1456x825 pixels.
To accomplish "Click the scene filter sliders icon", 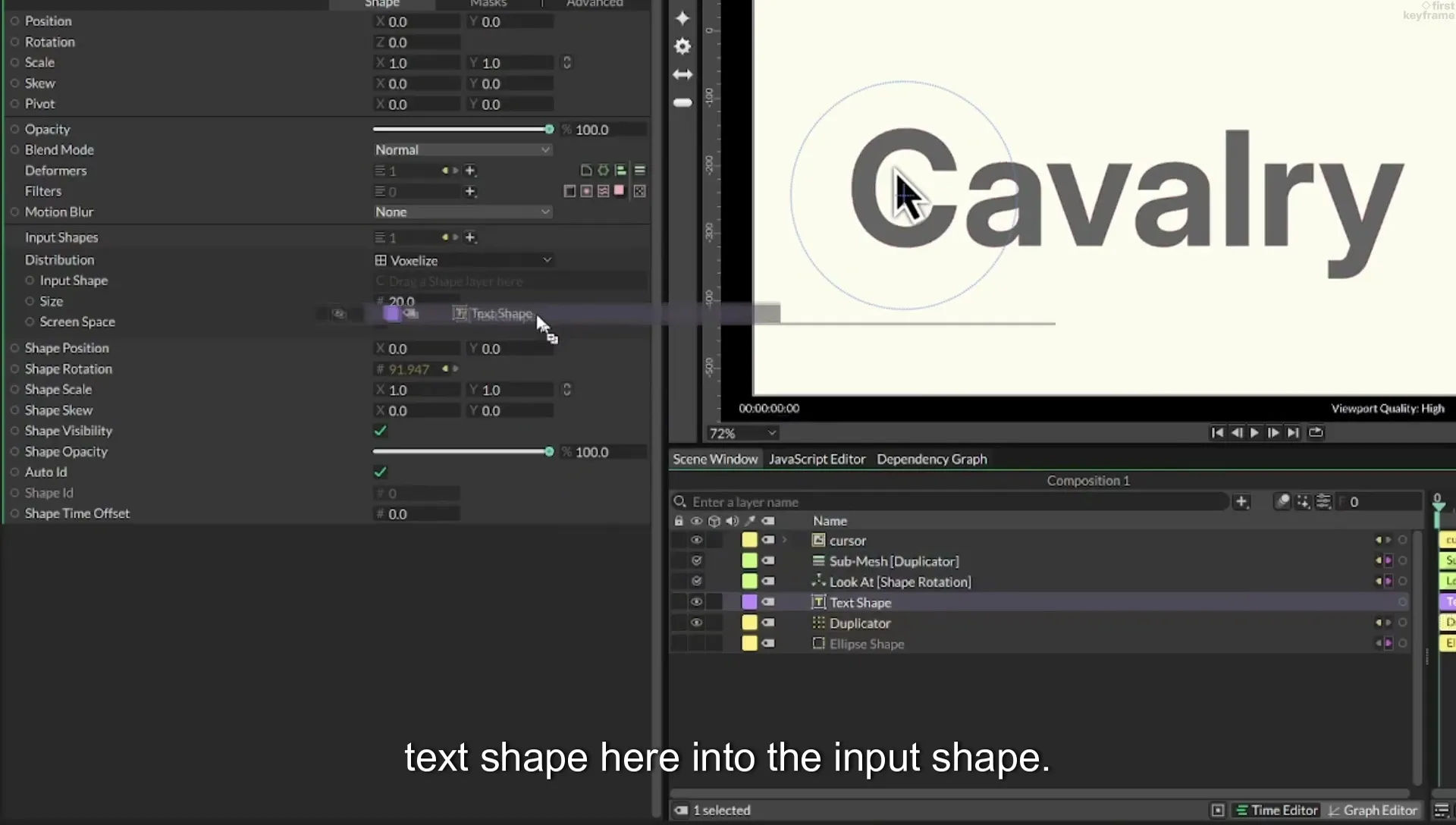I will click(x=1323, y=501).
